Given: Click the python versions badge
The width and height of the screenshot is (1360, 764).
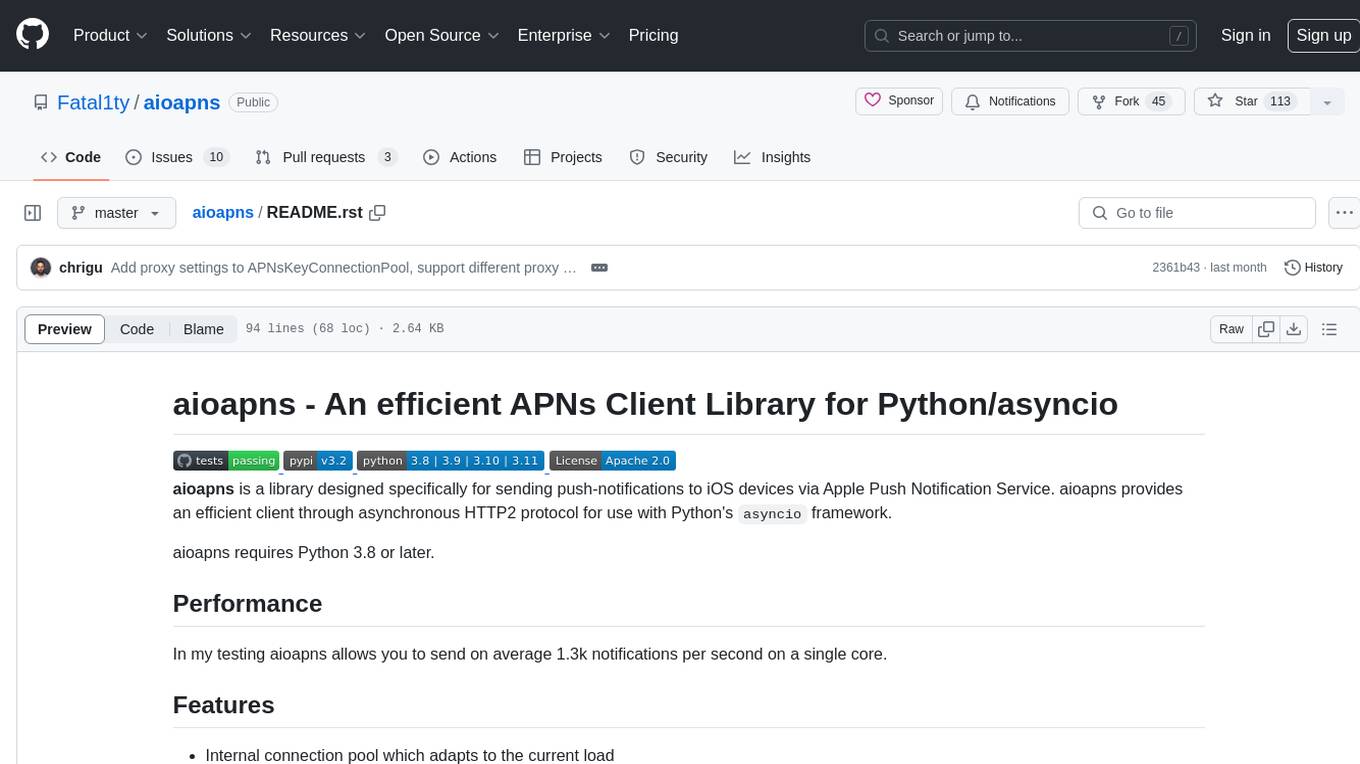Looking at the screenshot, I should (450, 461).
